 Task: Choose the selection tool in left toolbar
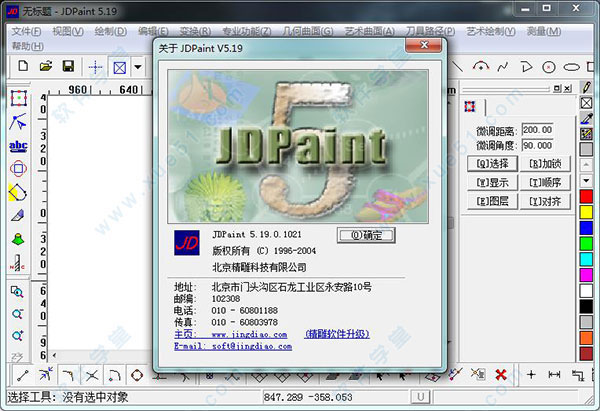[18, 98]
